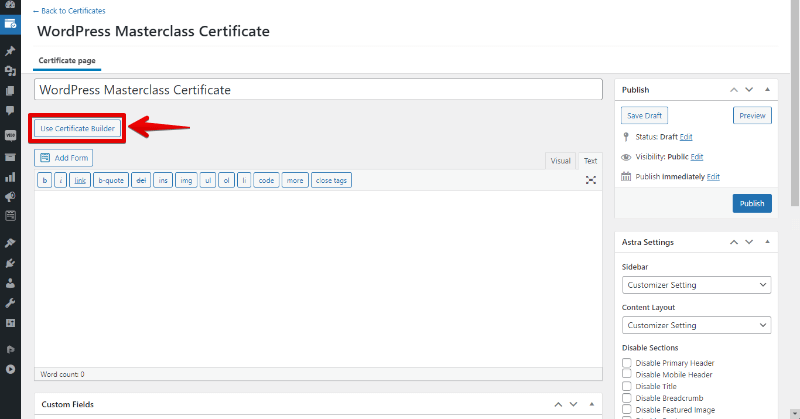Toggle Disable Primary Header checkbox
The width and height of the screenshot is (800, 419).
pyautogui.click(x=627, y=363)
